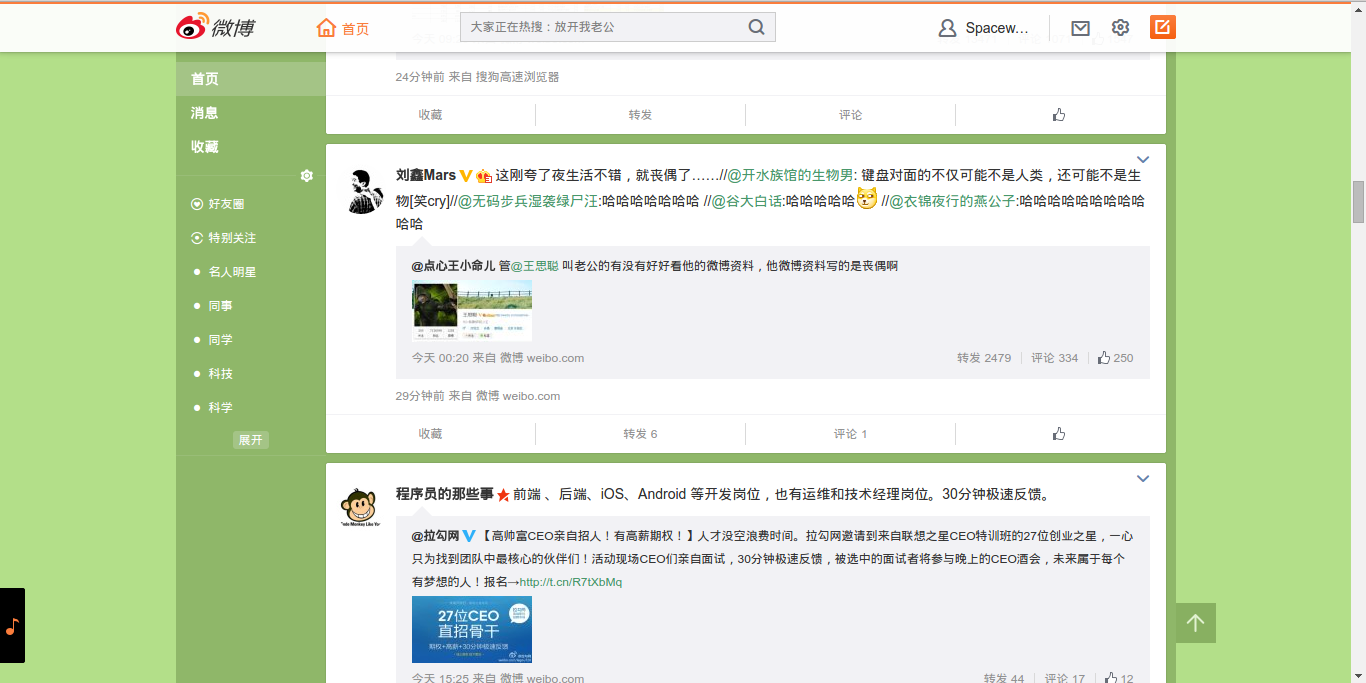Collapse 刘鑫Mars's post with its chevron
Image resolution: width=1366 pixels, height=683 pixels.
(1143, 159)
